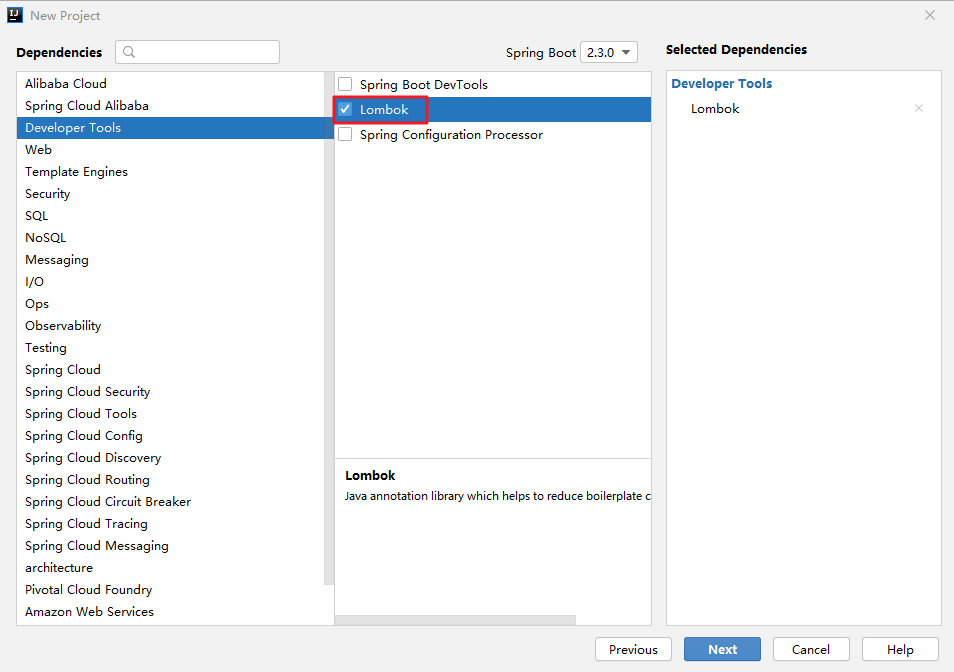Select the Security category
954x672 pixels.
[171, 193]
